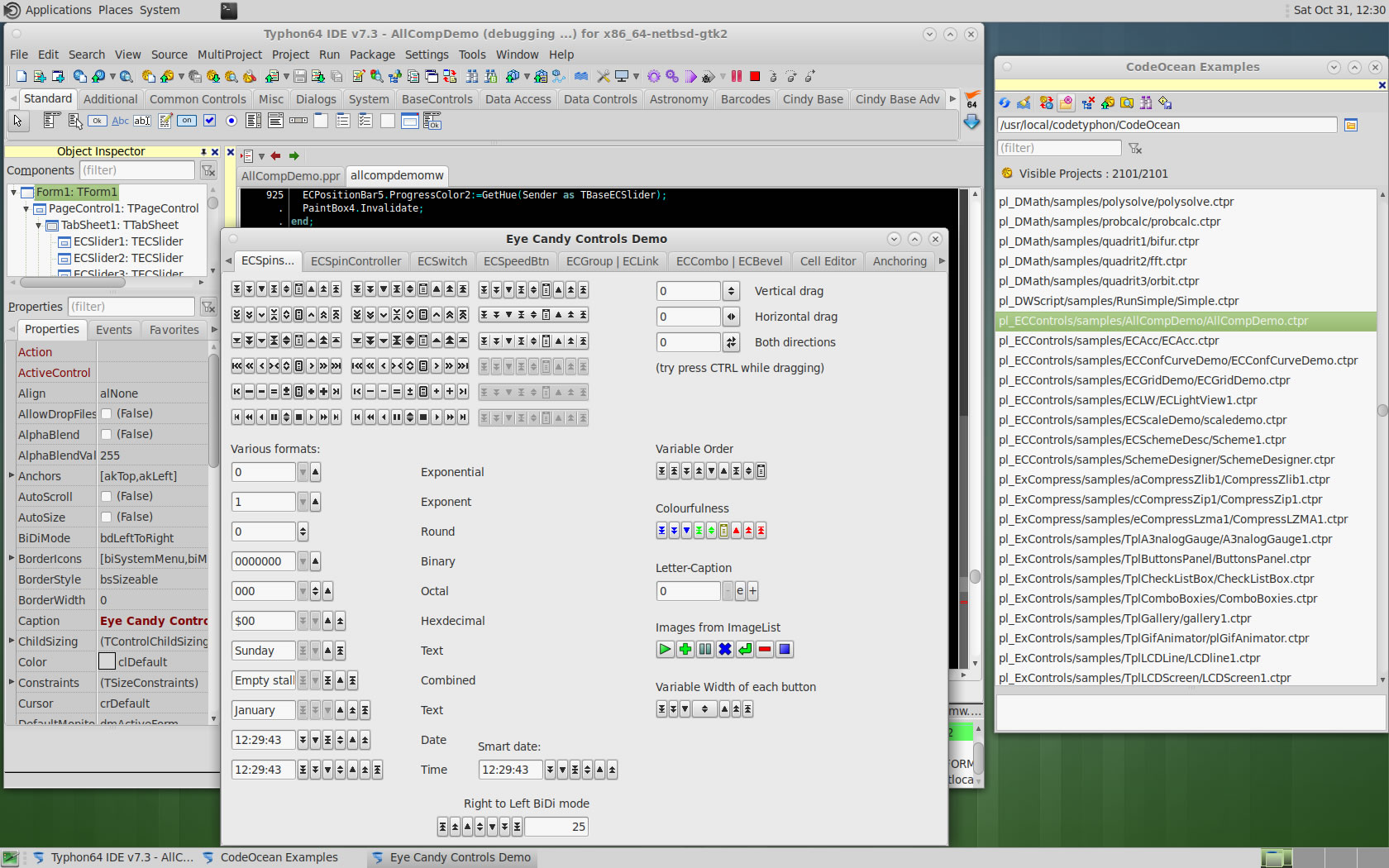Toggle the AutoScroll checkbox in properties
This screenshot has width=1389, height=868.
click(x=107, y=496)
